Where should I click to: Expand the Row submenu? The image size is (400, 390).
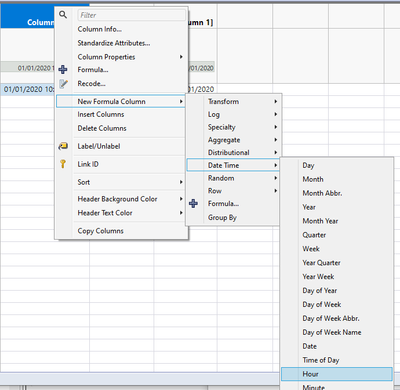(x=233, y=191)
